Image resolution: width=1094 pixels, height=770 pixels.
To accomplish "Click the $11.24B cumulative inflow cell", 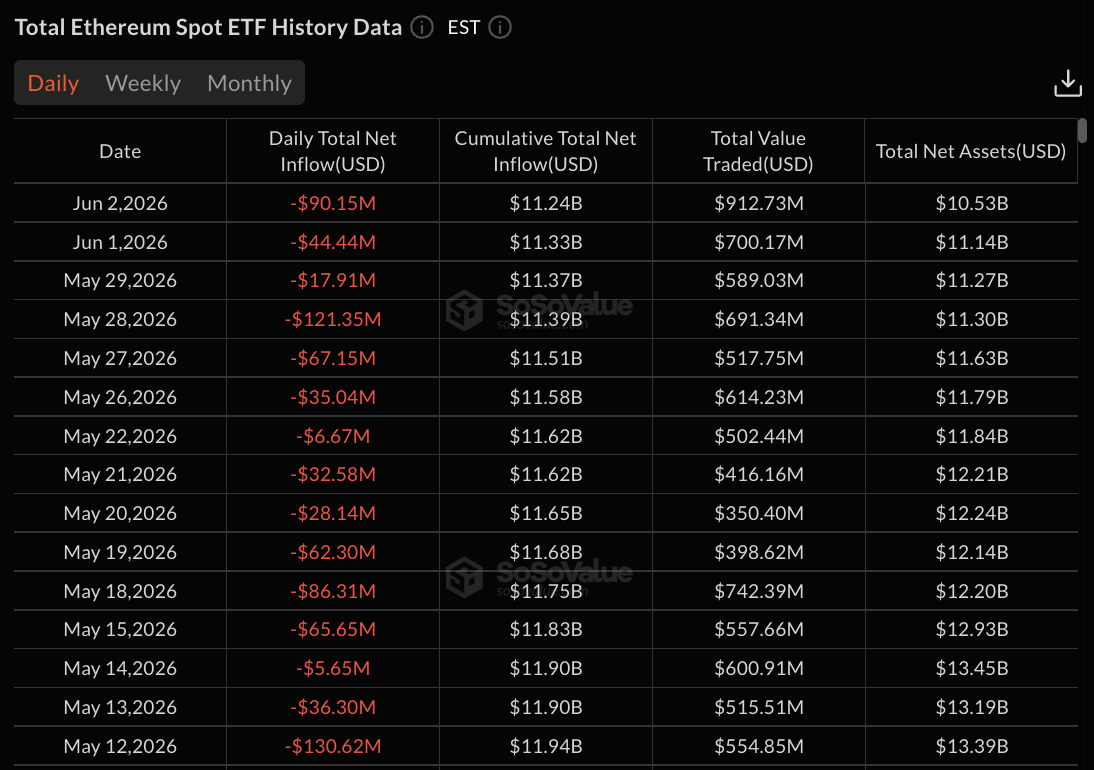I will pyautogui.click(x=546, y=203).
